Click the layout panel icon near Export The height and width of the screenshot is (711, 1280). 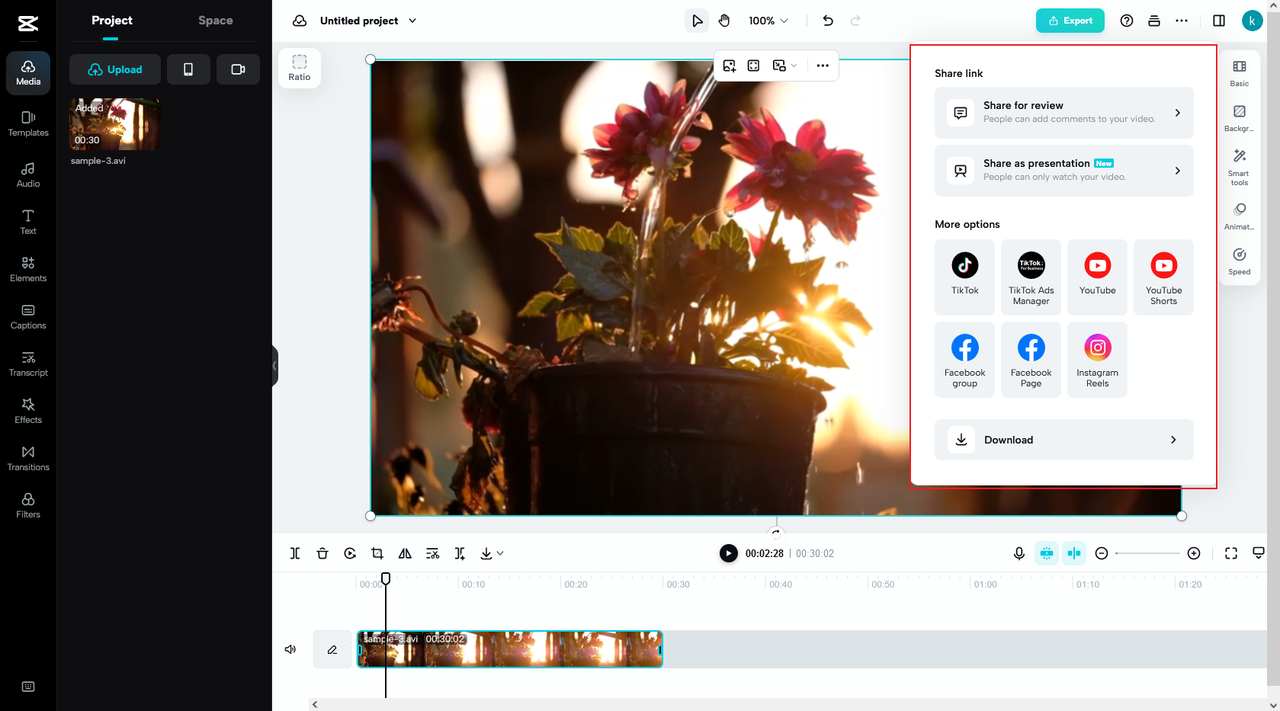[1154, 21]
